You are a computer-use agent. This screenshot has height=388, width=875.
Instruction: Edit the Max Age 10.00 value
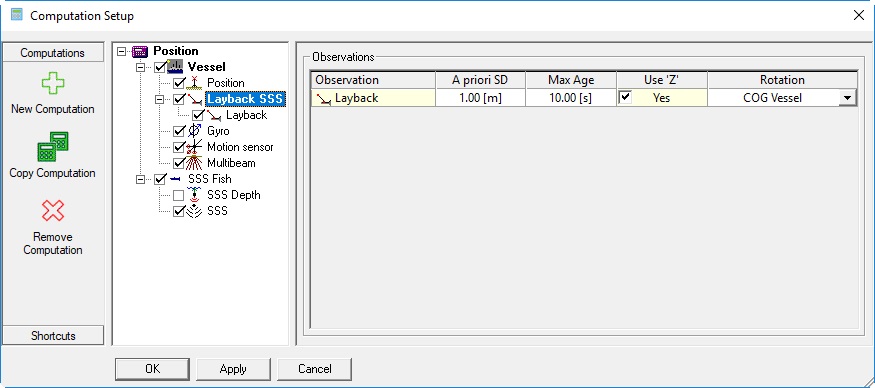click(570, 98)
